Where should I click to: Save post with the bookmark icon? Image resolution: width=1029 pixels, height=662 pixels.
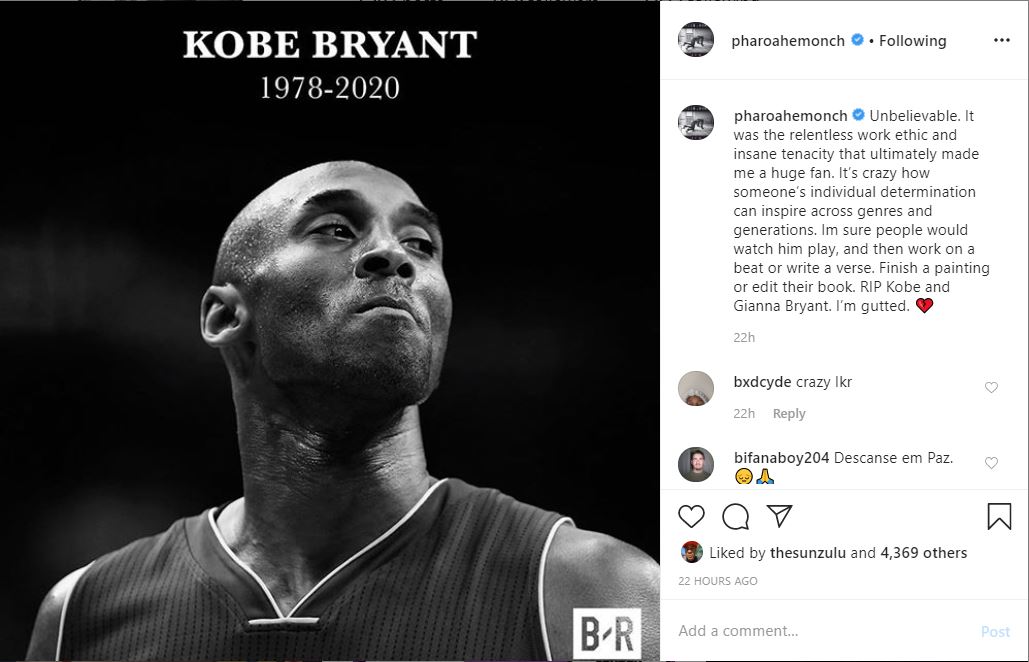[x=999, y=516]
